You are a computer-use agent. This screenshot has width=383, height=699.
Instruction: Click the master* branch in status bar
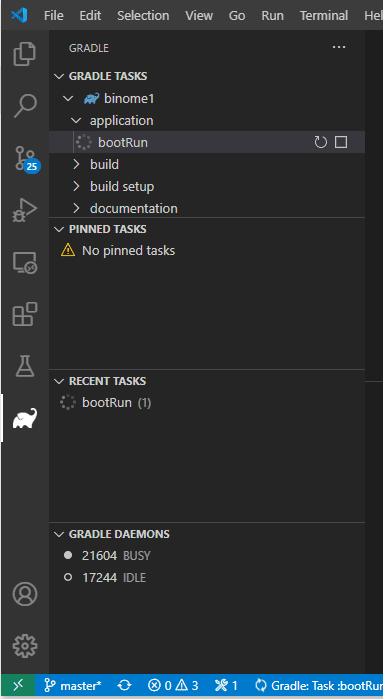[73, 685]
